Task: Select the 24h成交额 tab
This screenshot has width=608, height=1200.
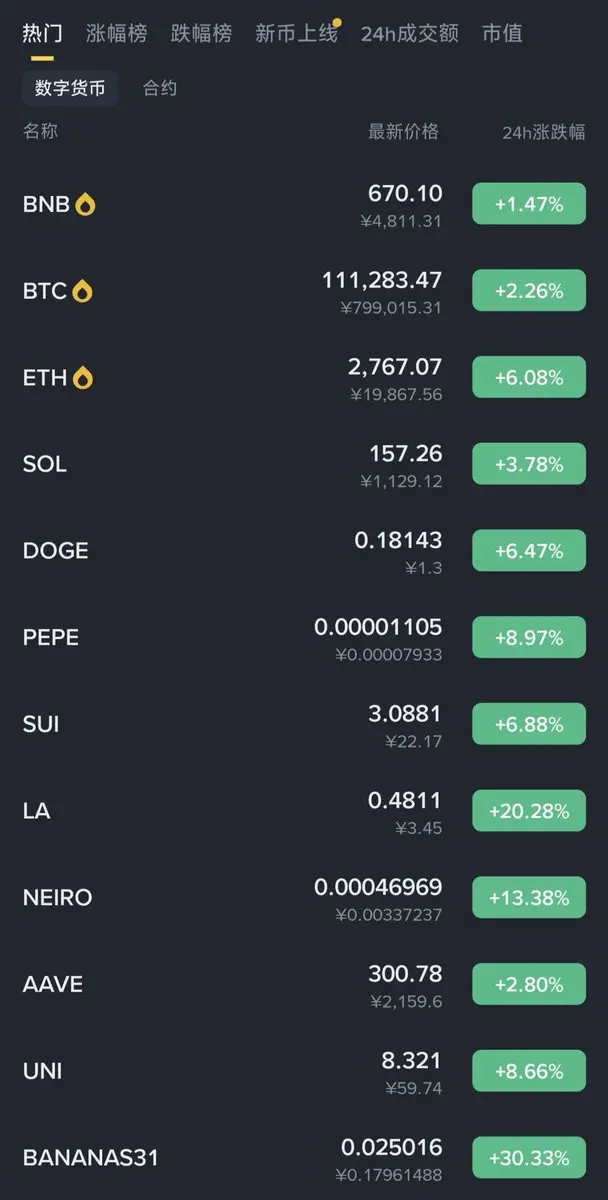Action: tap(410, 33)
